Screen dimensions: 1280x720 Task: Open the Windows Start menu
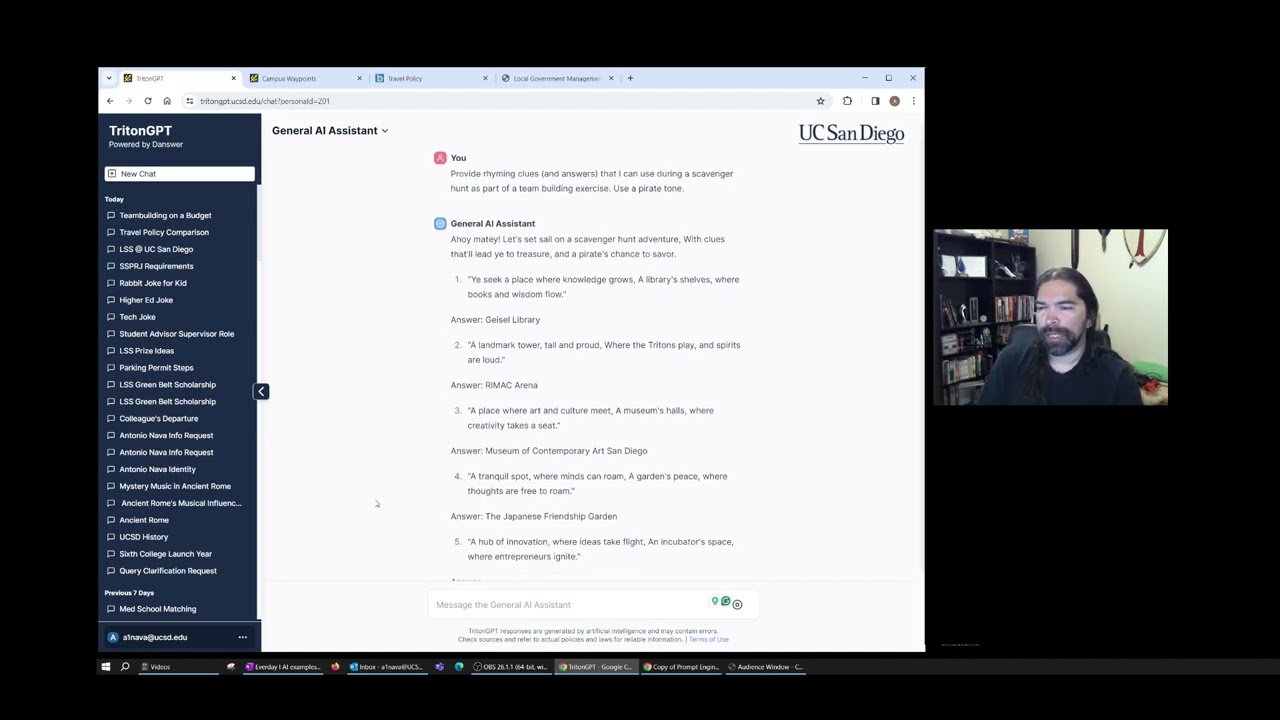tap(106, 667)
